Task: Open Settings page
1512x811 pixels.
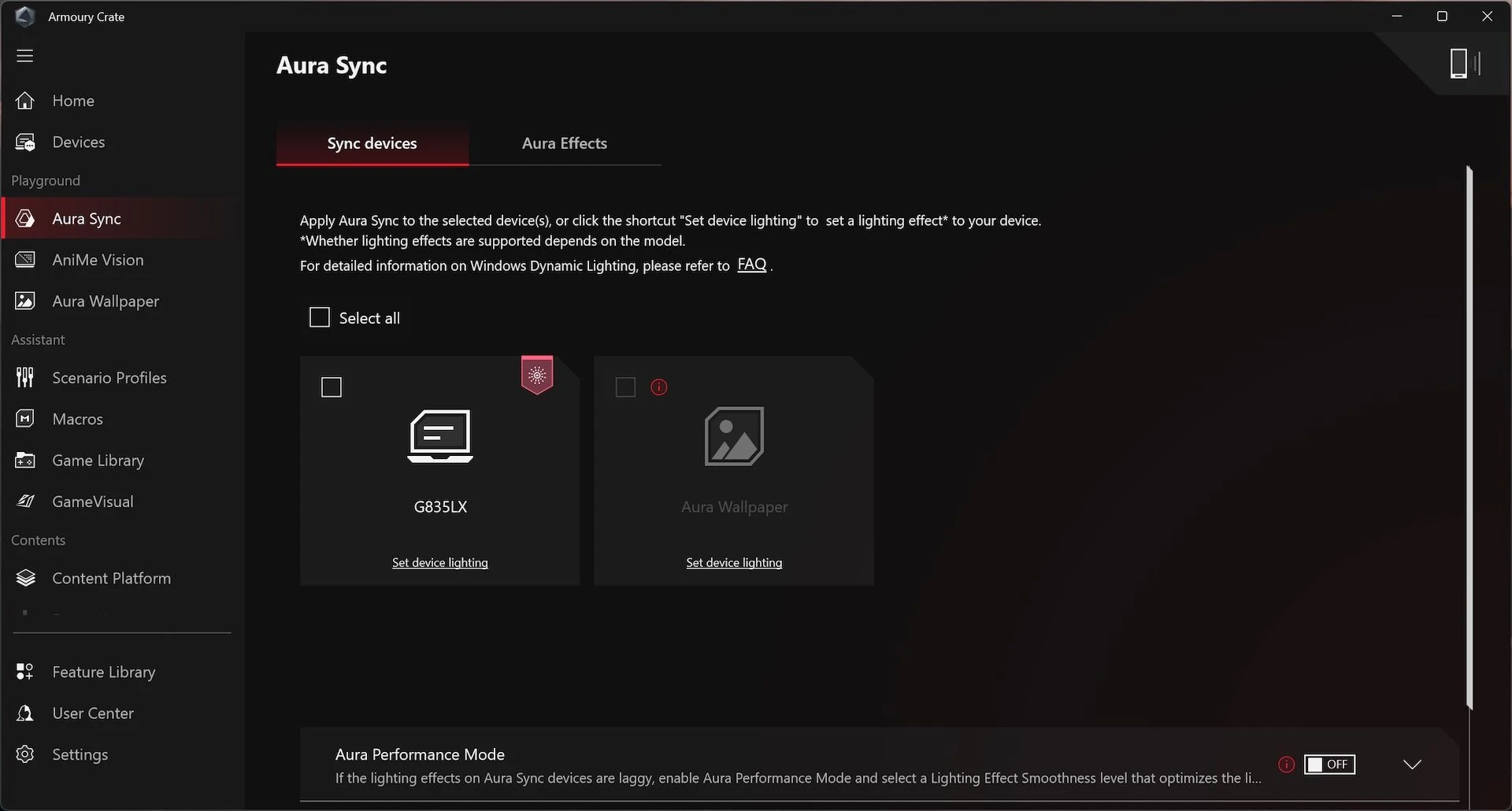Action: [x=122, y=754]
